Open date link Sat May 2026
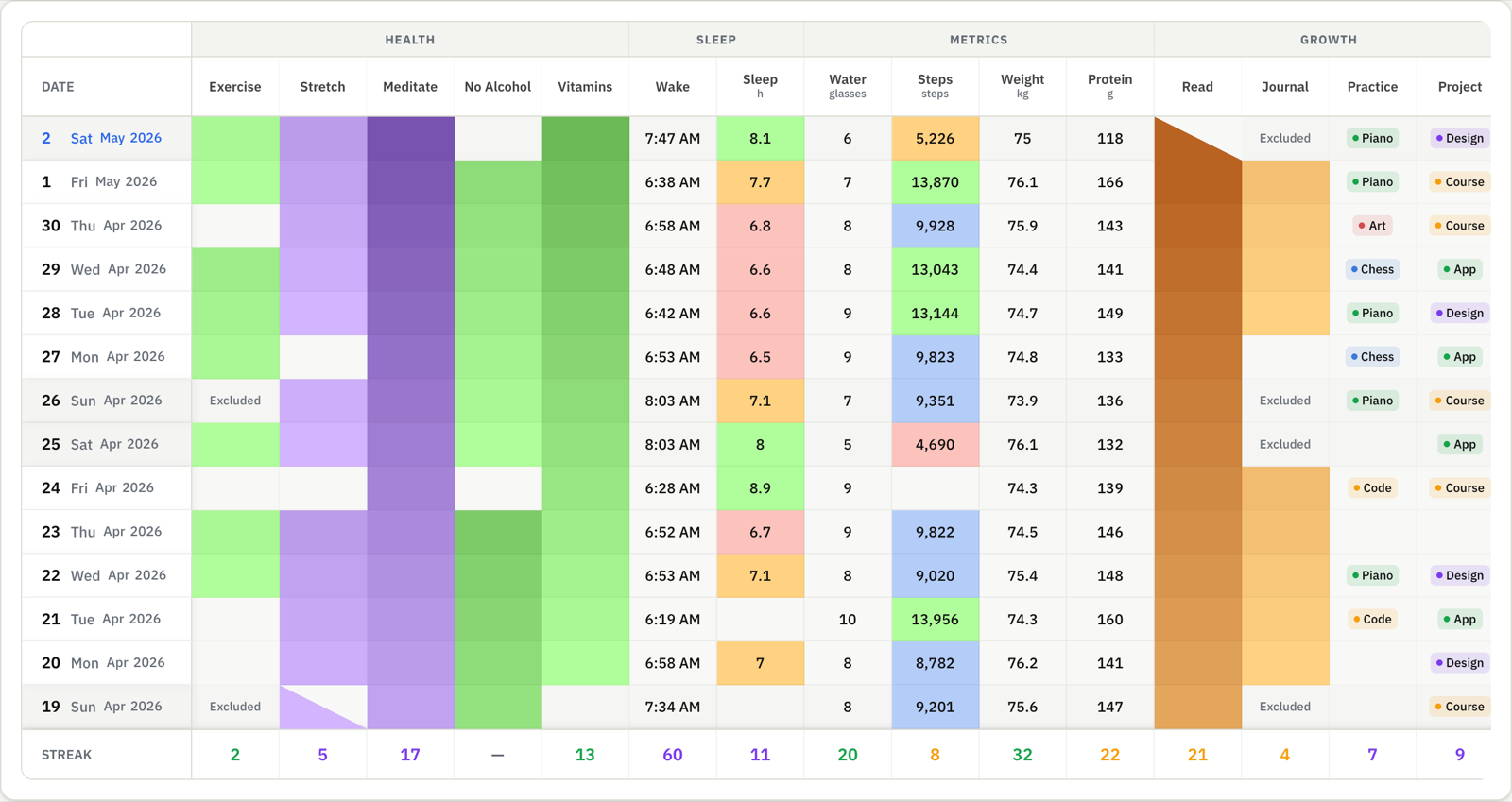The image size is (1512, 802). [116, 138]
